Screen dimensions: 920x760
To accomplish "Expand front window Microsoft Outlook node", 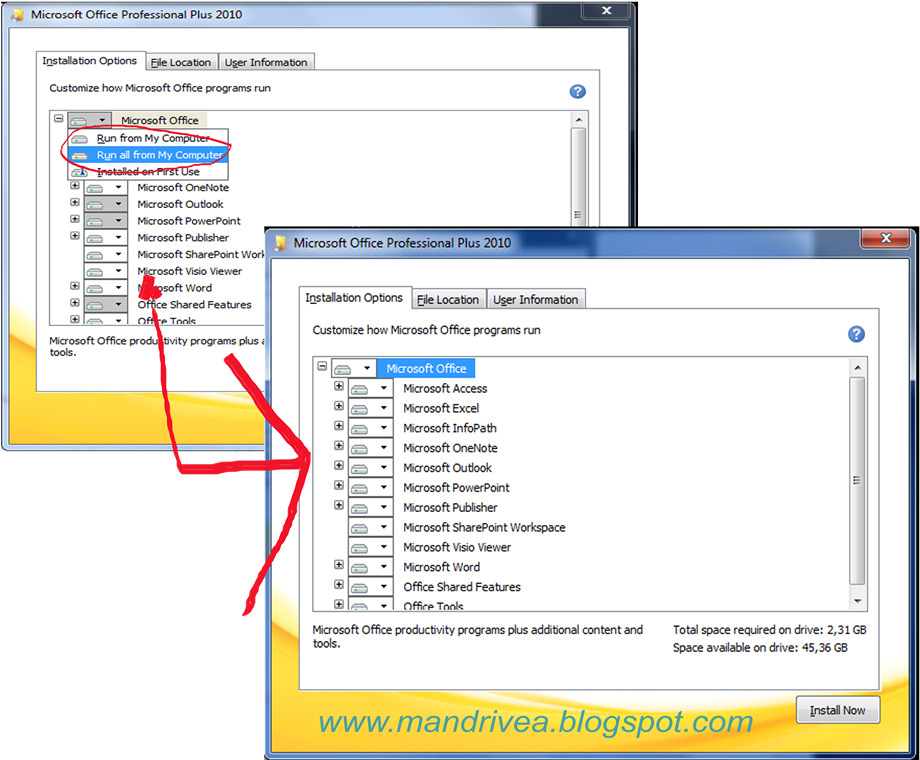I will [339, 465].
